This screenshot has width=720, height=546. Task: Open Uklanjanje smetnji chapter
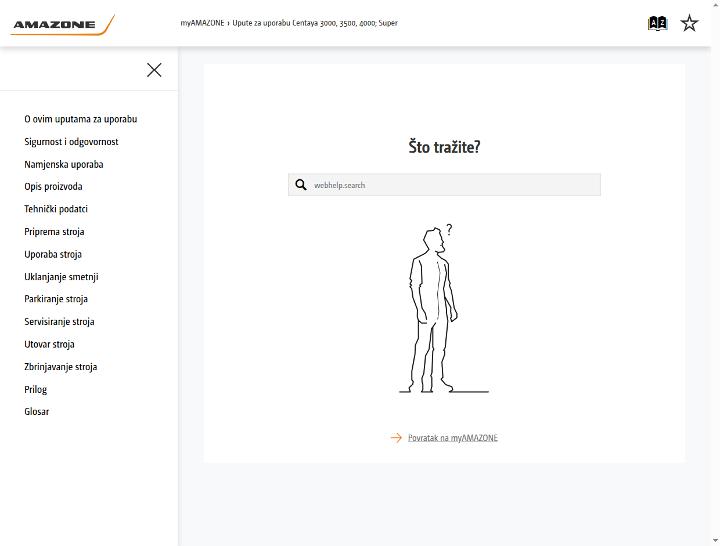(x=62, y=276)
